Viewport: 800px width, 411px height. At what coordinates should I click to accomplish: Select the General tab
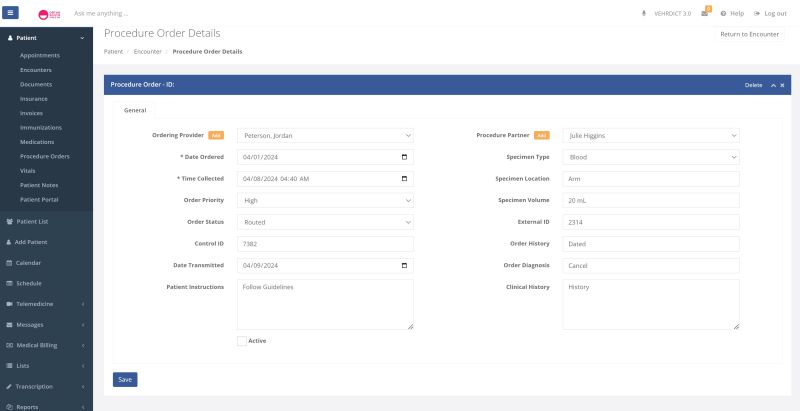click(x=134, y=110)
